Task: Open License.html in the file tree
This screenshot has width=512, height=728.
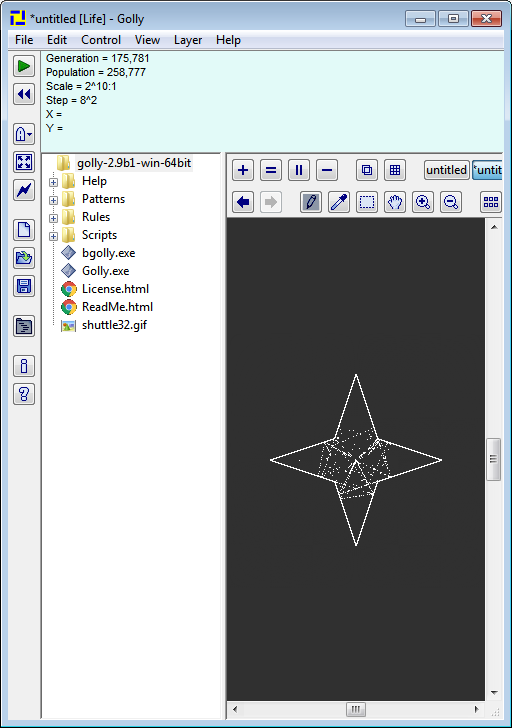Action: click(x=115, y=289)
